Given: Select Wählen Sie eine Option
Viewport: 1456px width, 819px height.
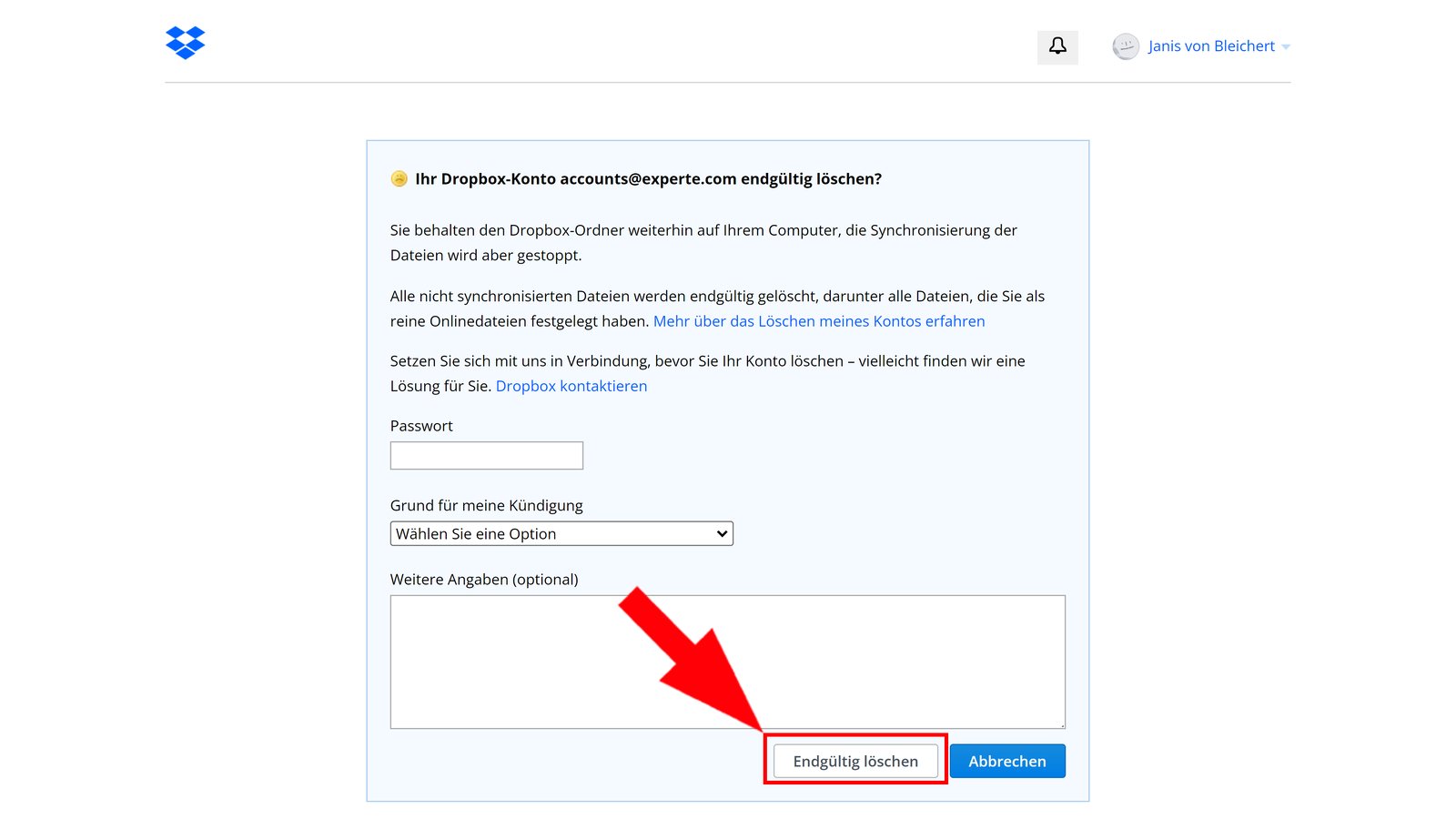Looking at the screenshot, I should pyautogui.click(x=561, y=533).
